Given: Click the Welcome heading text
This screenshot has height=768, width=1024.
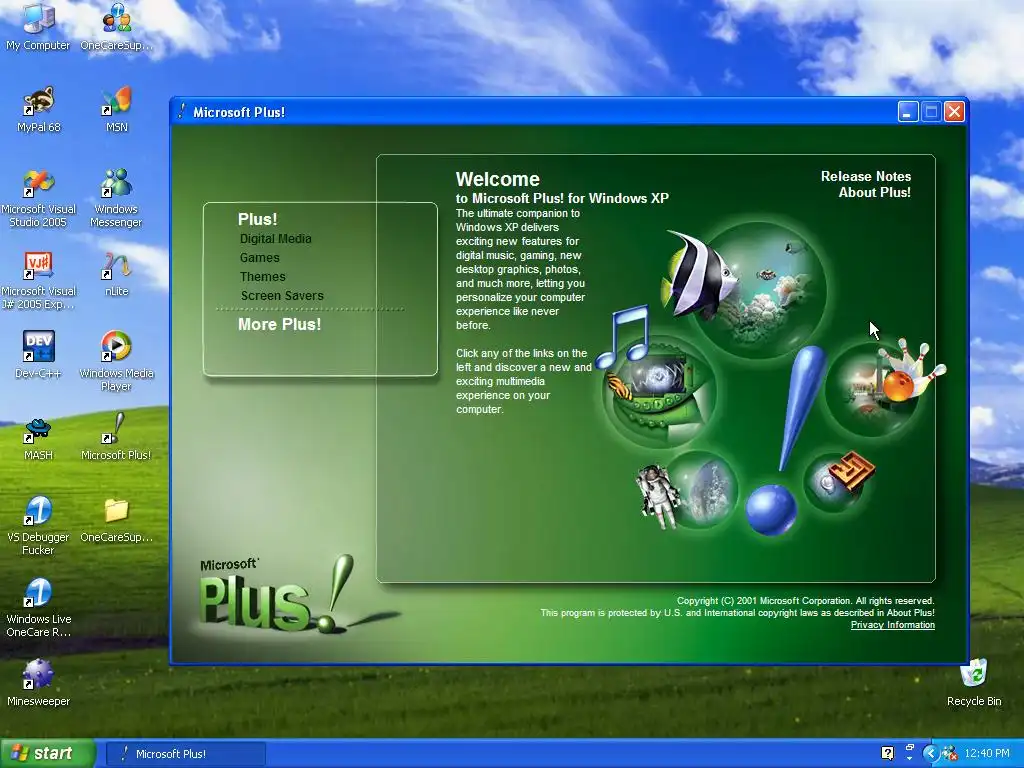Looking at the screenshot, I should click(x=498, y=180).
